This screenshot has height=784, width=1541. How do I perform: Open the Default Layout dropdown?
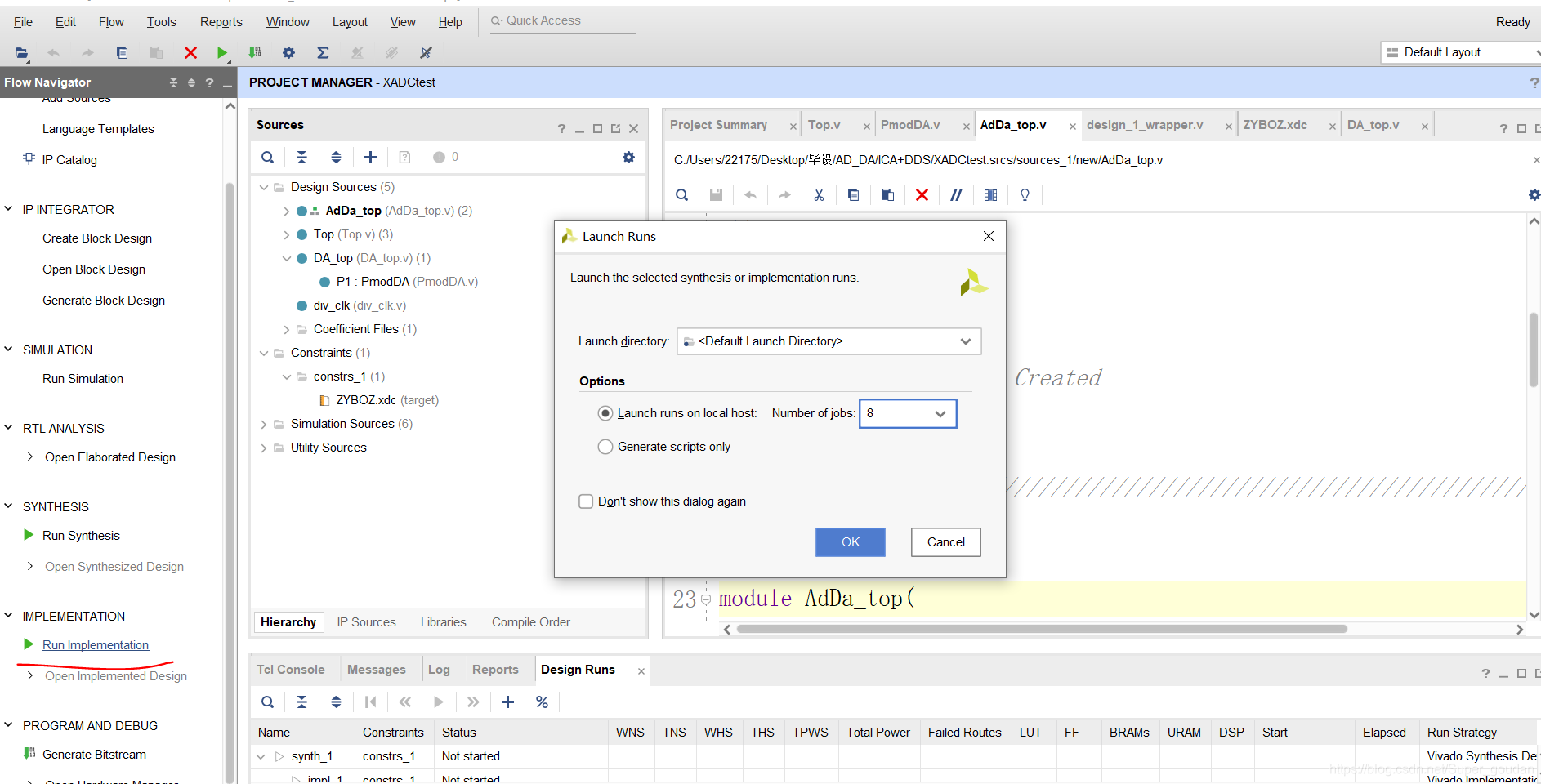click(1461, 52)
